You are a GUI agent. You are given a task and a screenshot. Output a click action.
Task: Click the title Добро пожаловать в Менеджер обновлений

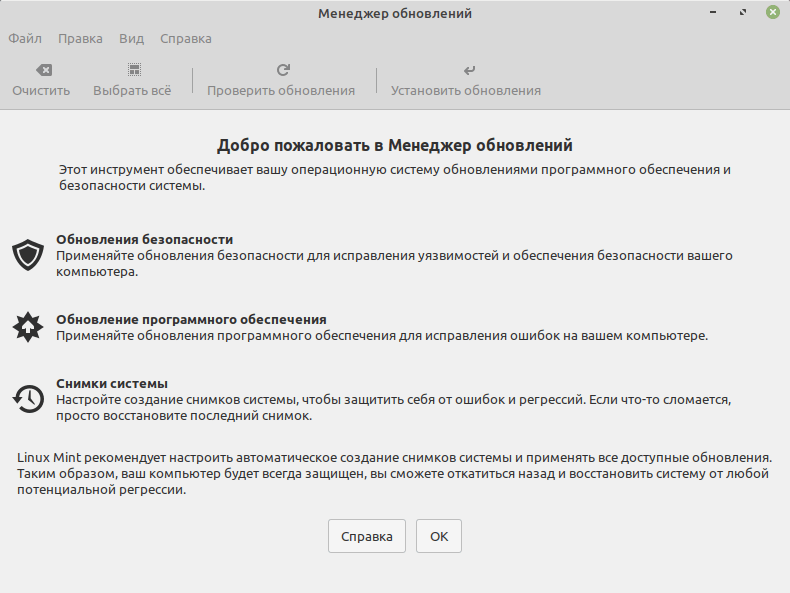pos(395,145)
